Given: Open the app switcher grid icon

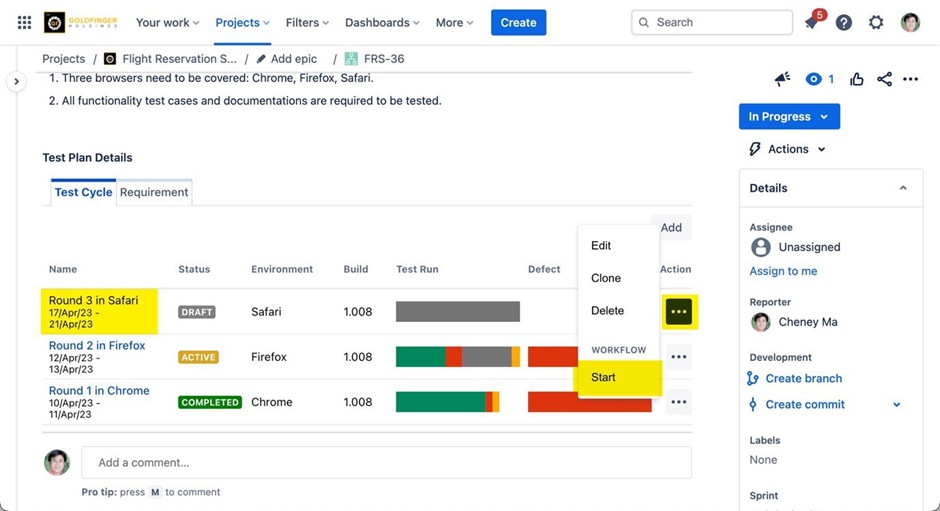Looking at the screenshot, I should [x=24, y=22].
